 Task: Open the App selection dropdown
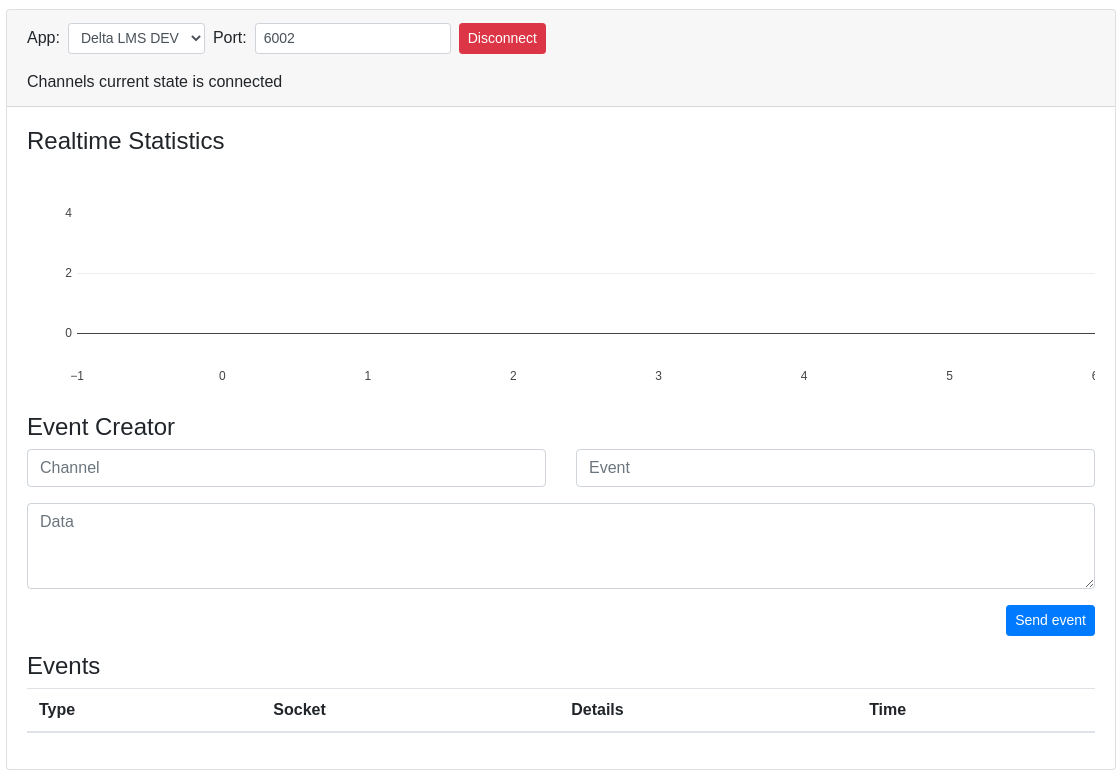136,38
